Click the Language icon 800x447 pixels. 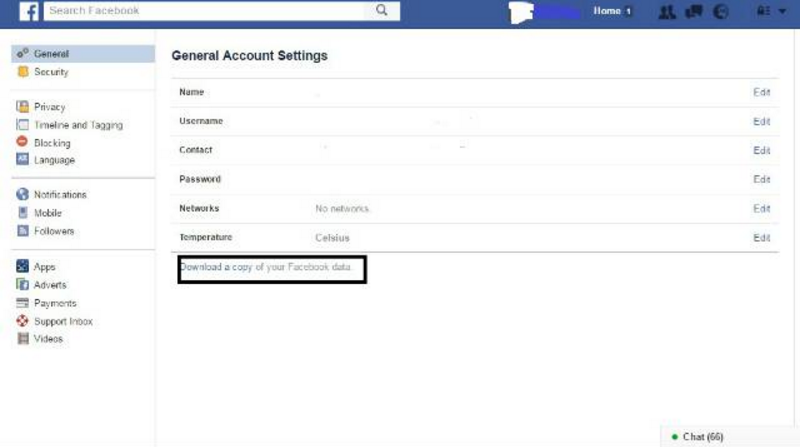click(x=22, y=159)
